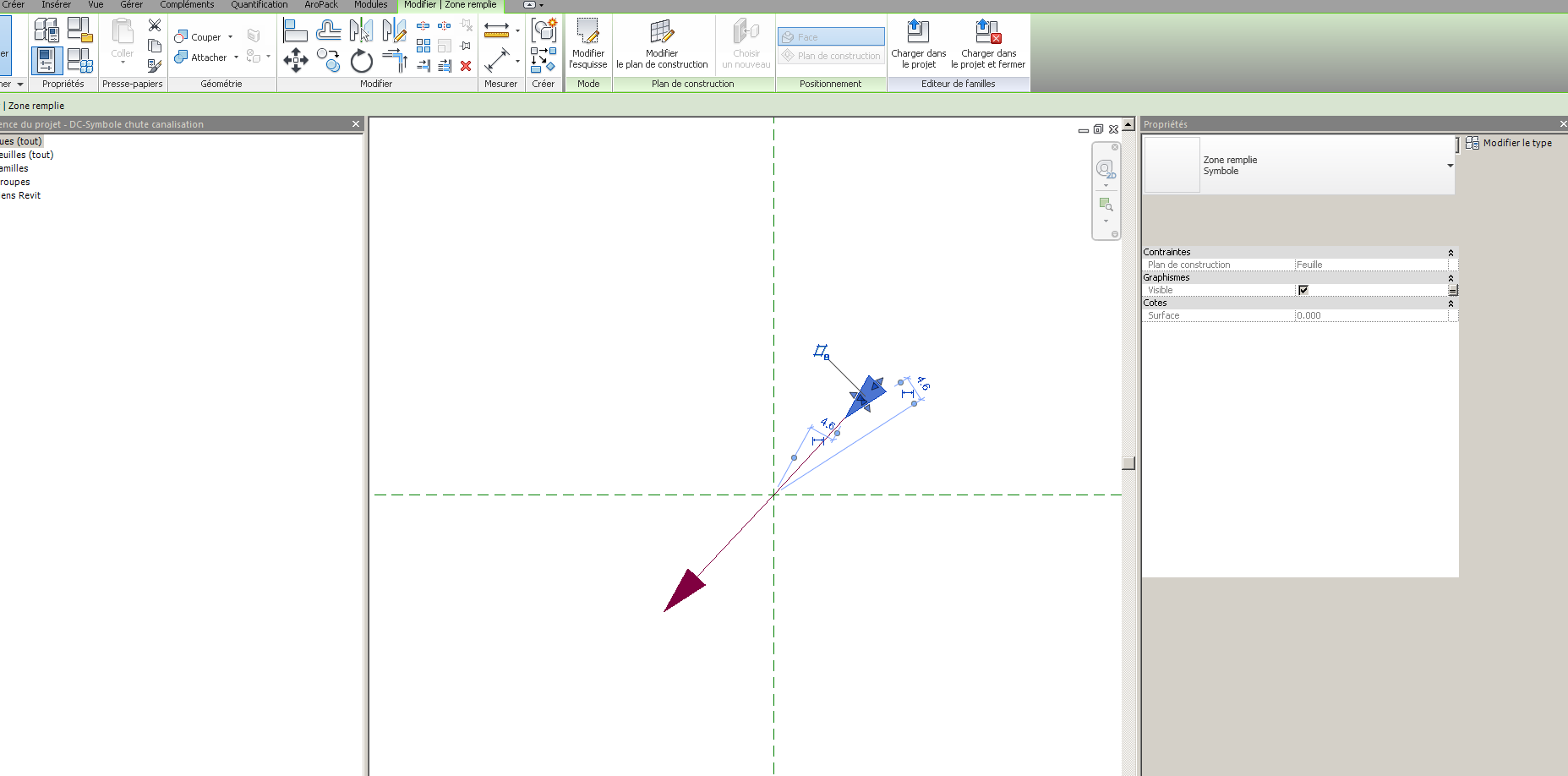Select the Copy tool with two circles

(x=328, y=60)
